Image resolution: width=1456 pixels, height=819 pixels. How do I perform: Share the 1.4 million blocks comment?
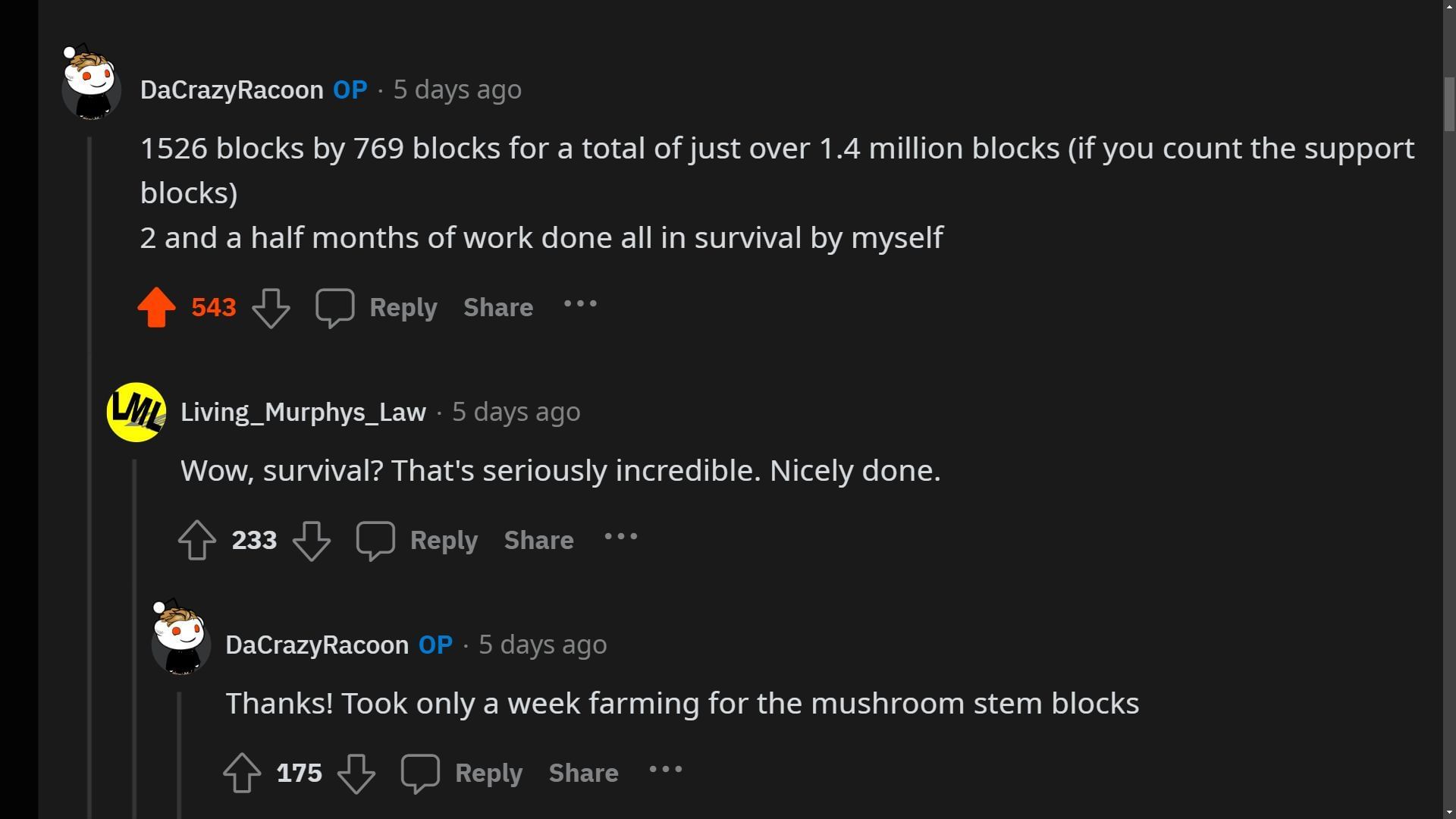(498, 307)
